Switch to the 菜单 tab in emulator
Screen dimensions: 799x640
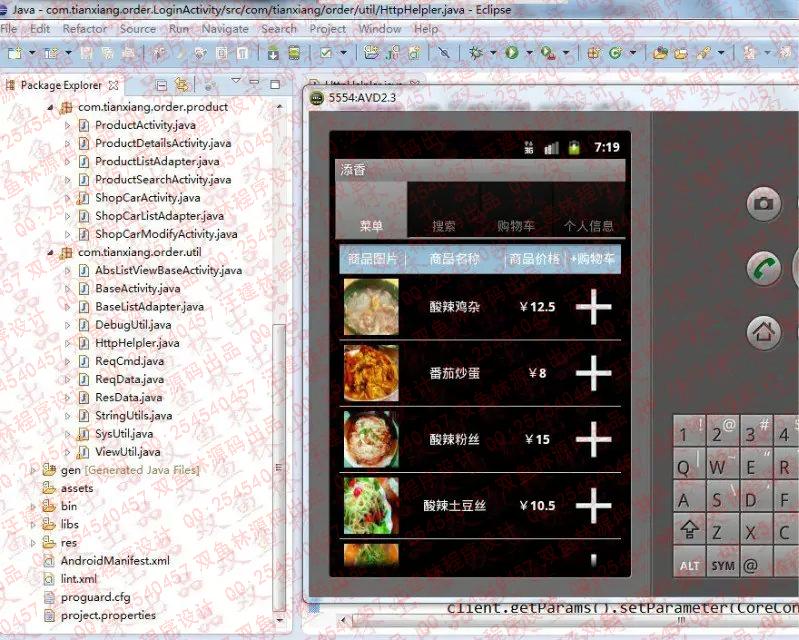pyautogui.click(x=371, y=210)
